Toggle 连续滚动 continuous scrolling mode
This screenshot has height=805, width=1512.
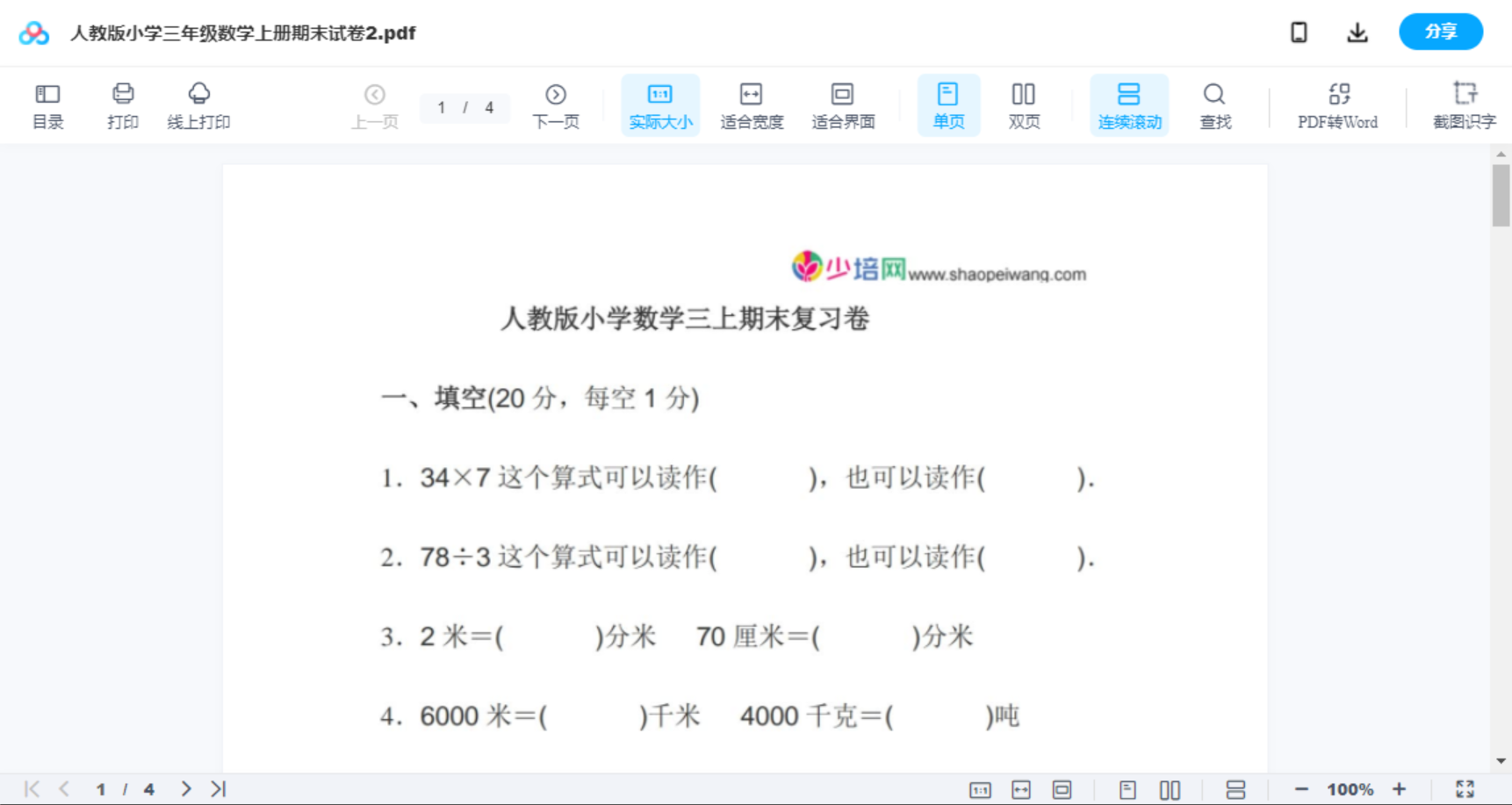point(1128,105)
